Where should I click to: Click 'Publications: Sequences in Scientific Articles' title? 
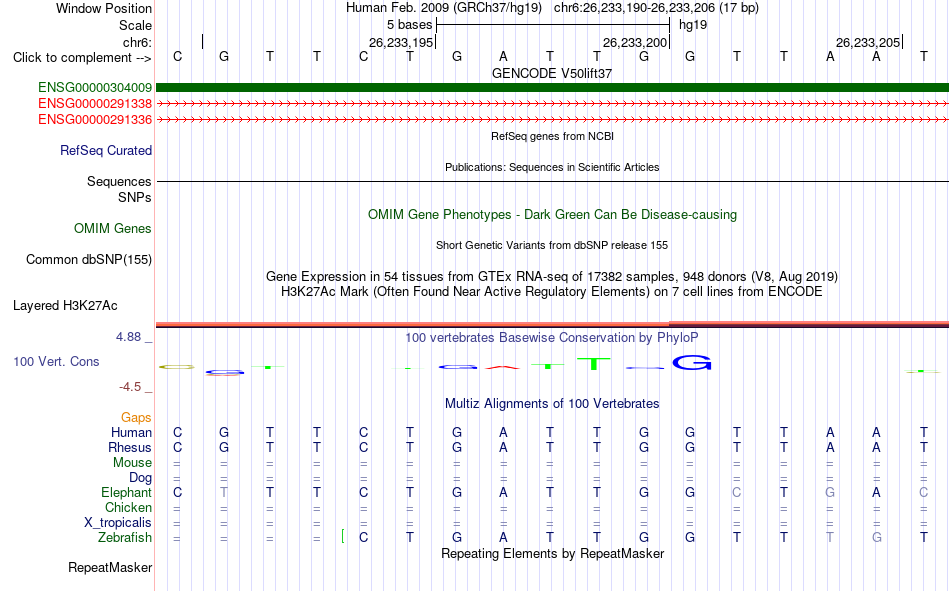[552, 167]
